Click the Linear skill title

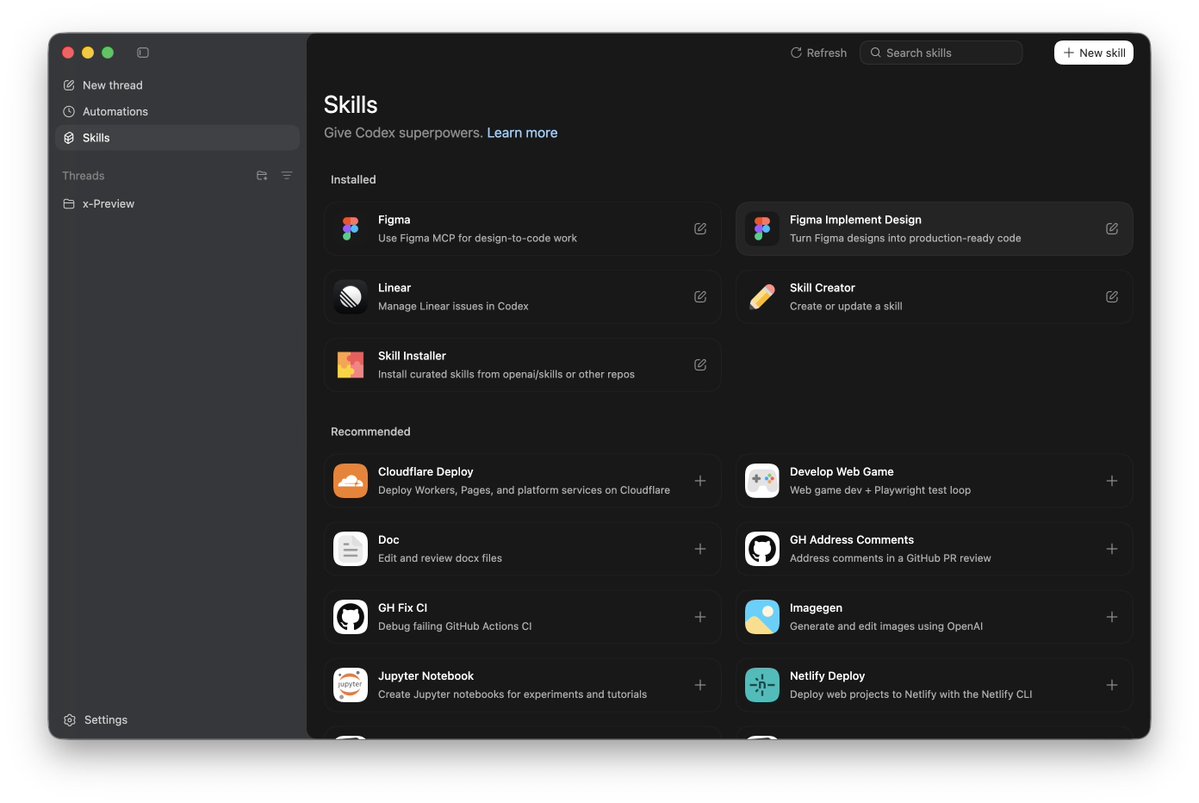point(395,288)
